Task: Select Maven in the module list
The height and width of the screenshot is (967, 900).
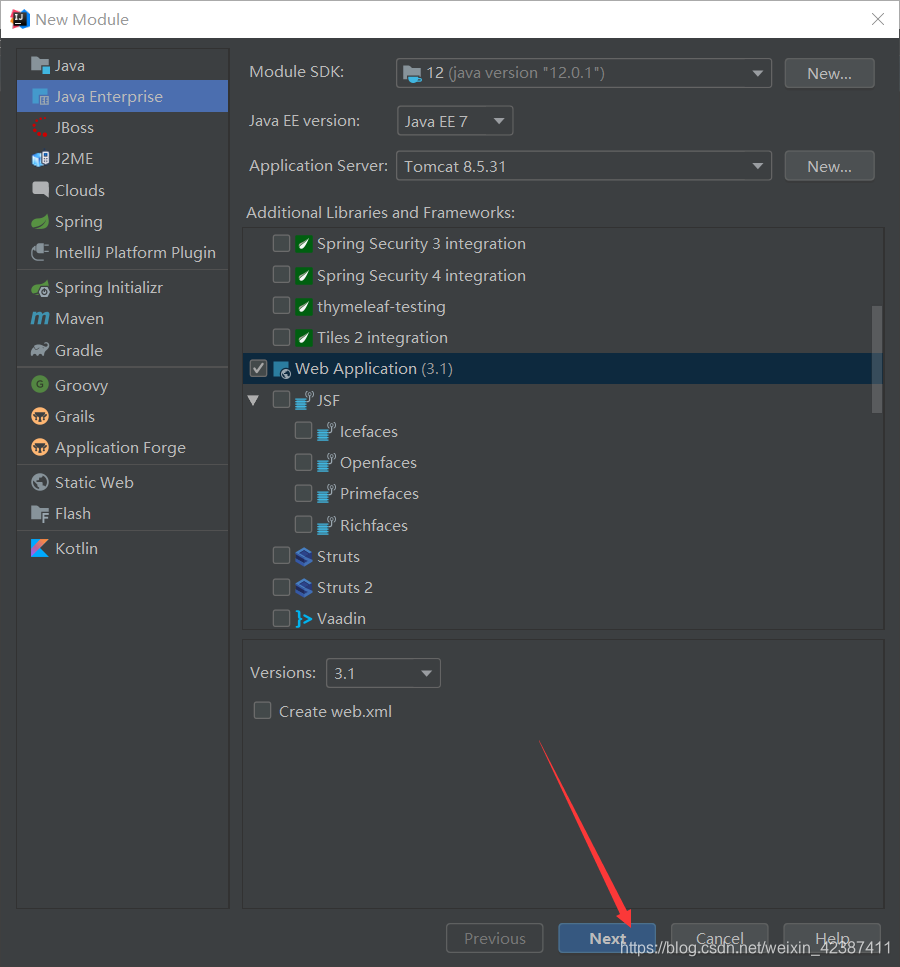Action: [123, 318]
